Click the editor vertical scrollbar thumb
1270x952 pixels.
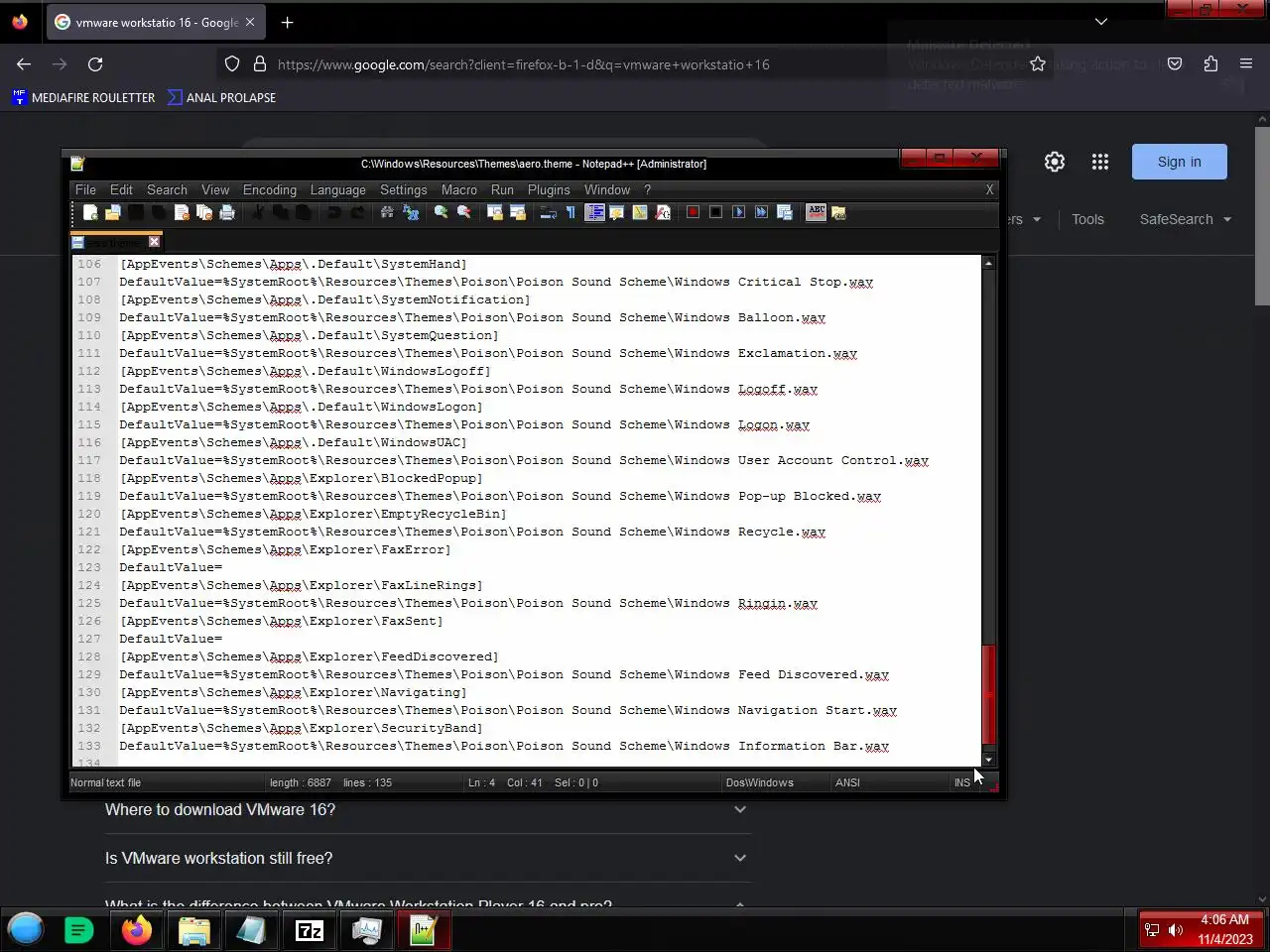pos(988,694)
